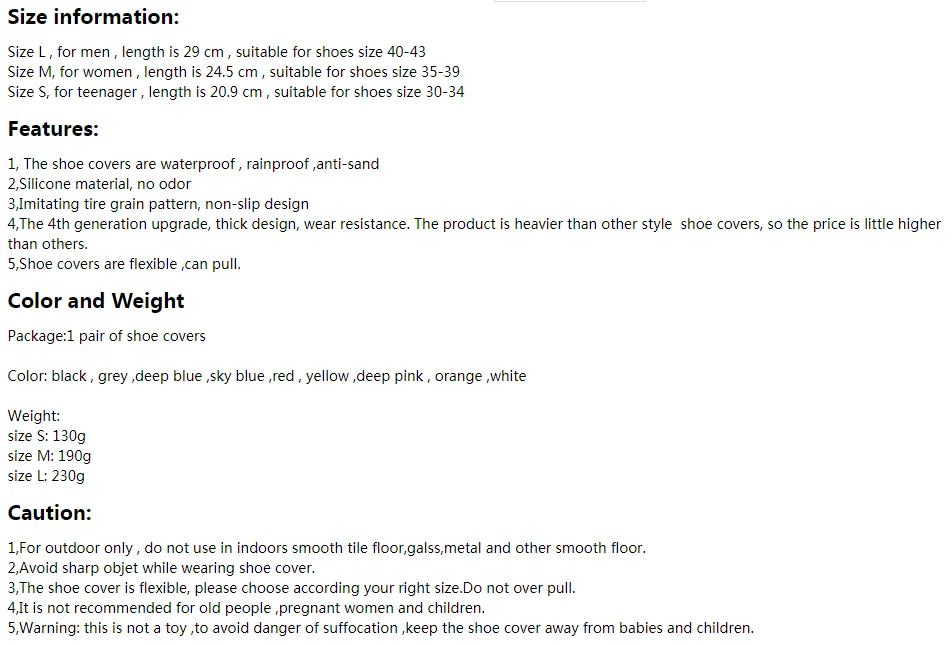This screenshot has width=952, height=645.
Task: Click the Size S teenager length line
Action: click(x=236, y=92)
